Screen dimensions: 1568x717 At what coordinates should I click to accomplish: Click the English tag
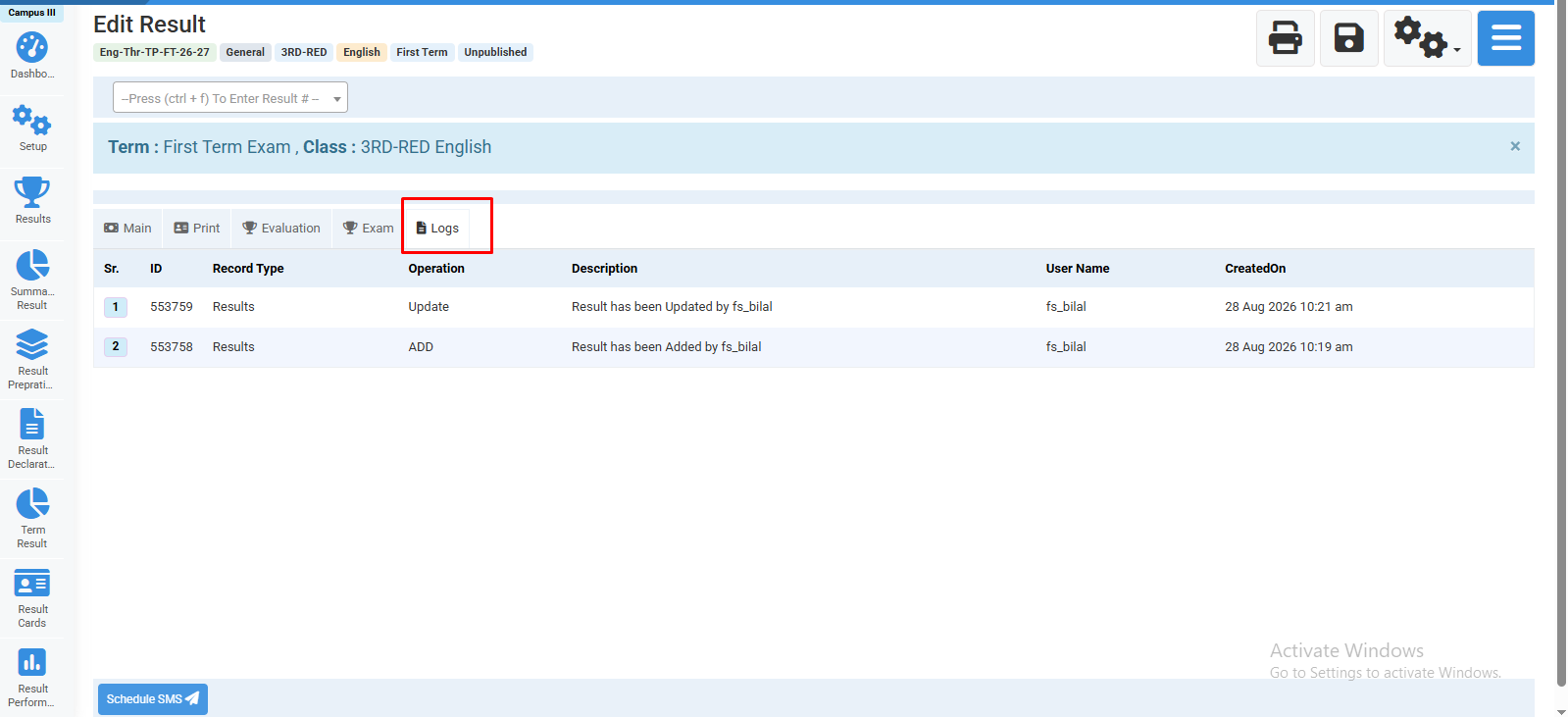coord(362,52)
